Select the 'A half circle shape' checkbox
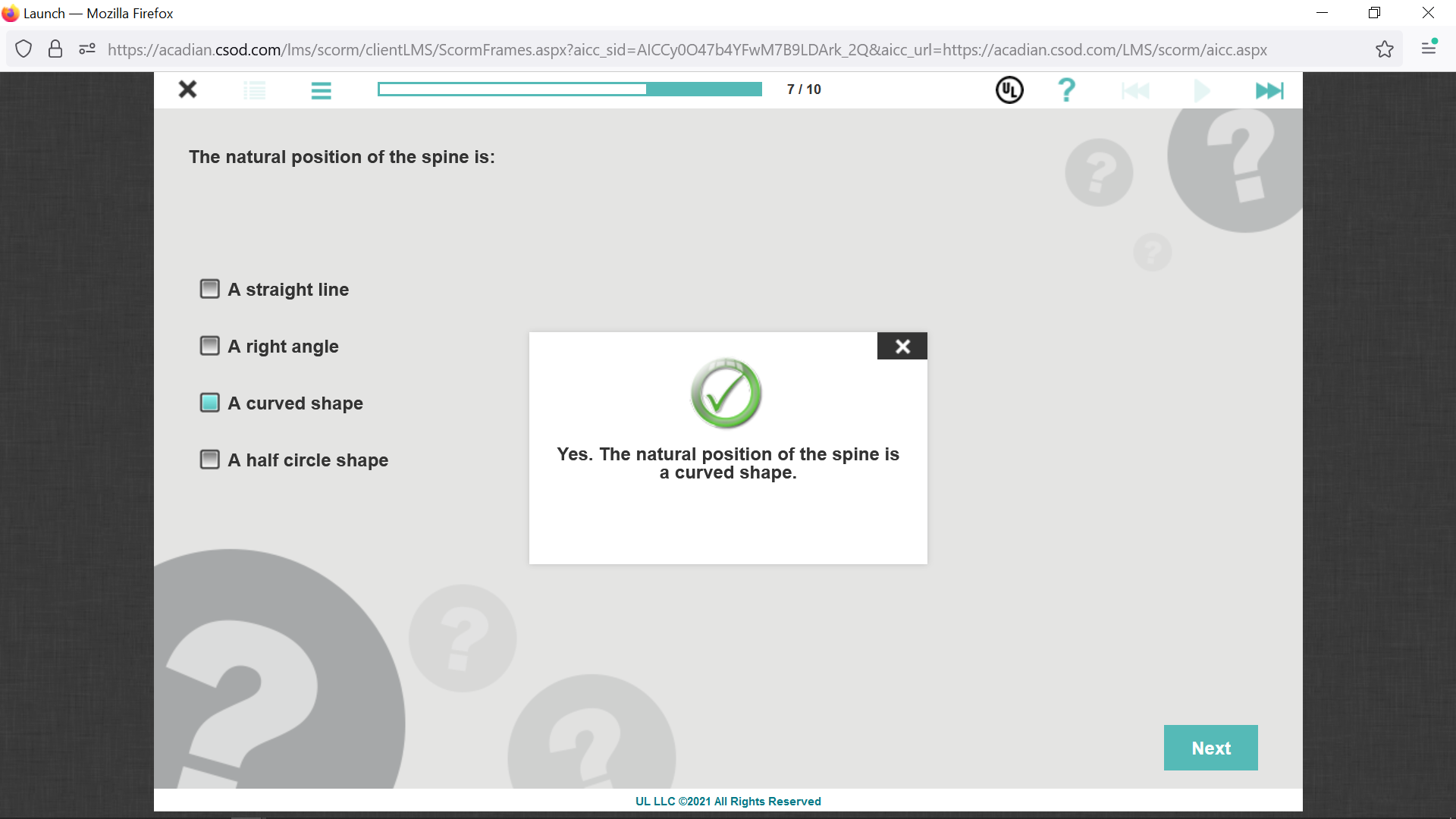 click(x=210, y=460)
